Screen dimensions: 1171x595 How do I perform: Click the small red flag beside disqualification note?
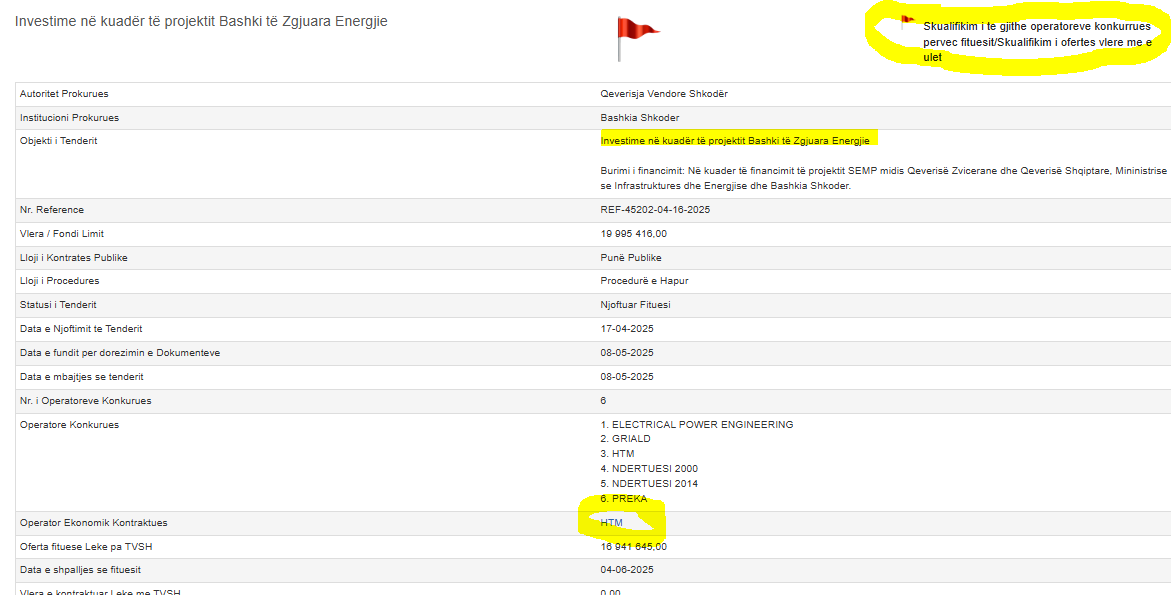[907, 20]
